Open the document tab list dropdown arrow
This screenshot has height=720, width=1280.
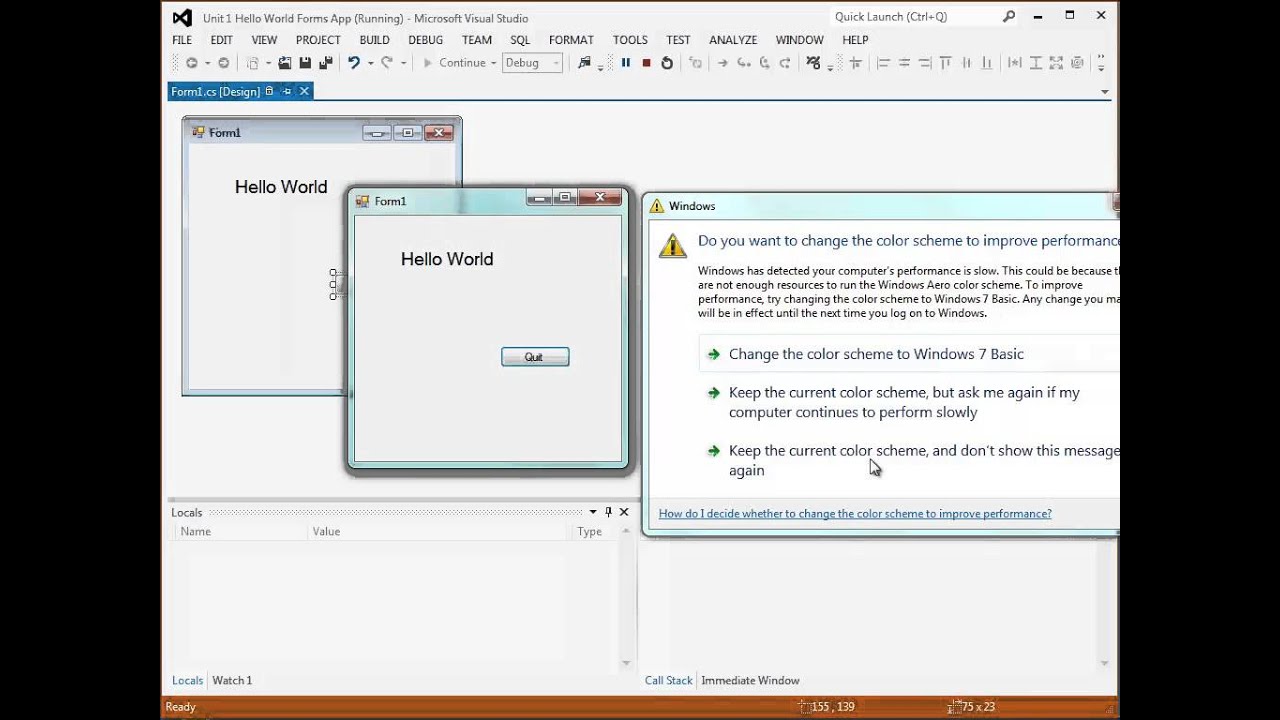[x=1105, y=91]
